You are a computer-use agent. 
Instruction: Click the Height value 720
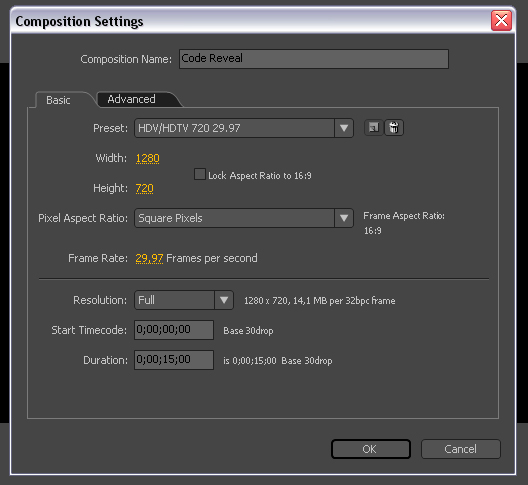pyautogui.click(x=144, y=188)
